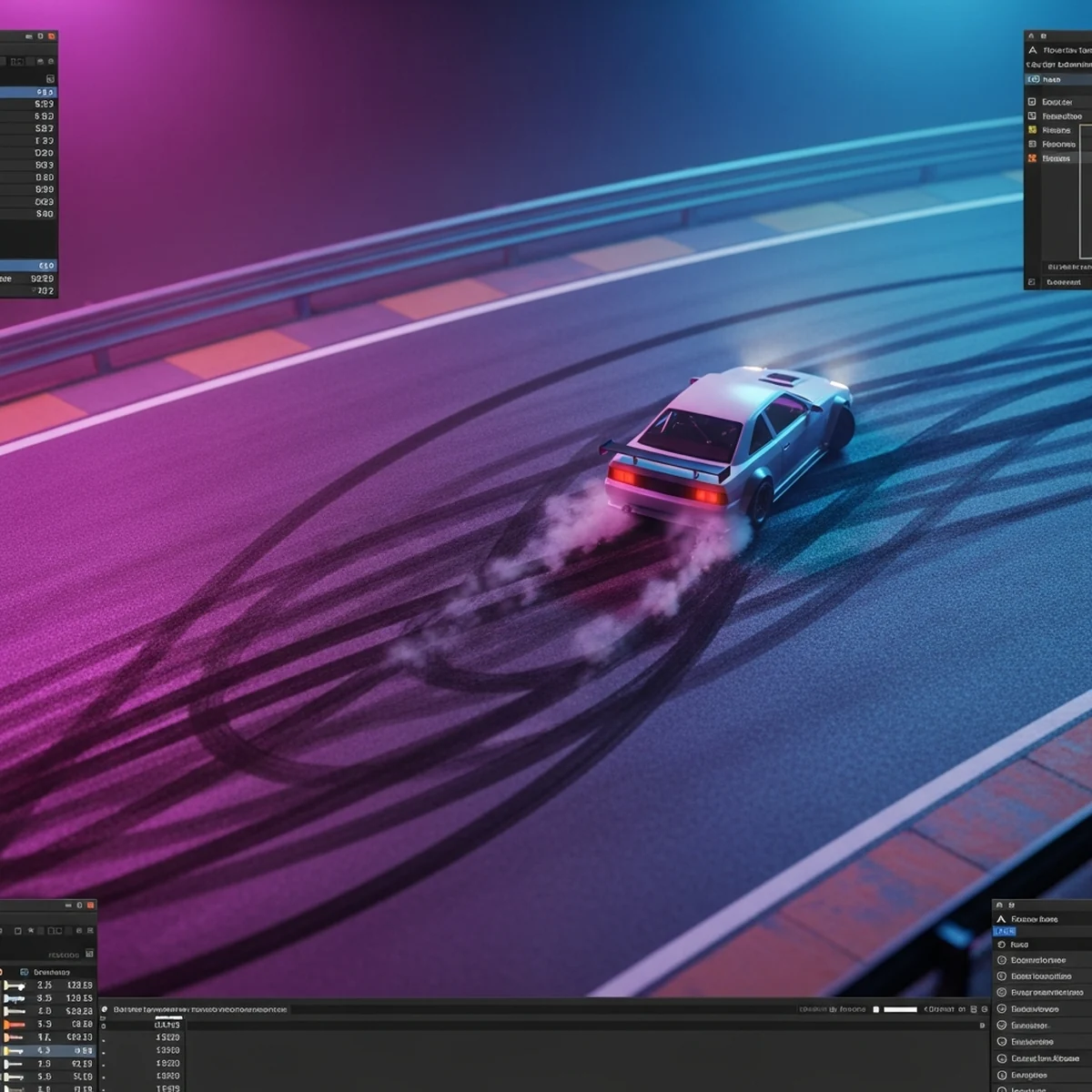
Task: Click the orange icon in the top-right panel list
Action: pos(1032,158)
